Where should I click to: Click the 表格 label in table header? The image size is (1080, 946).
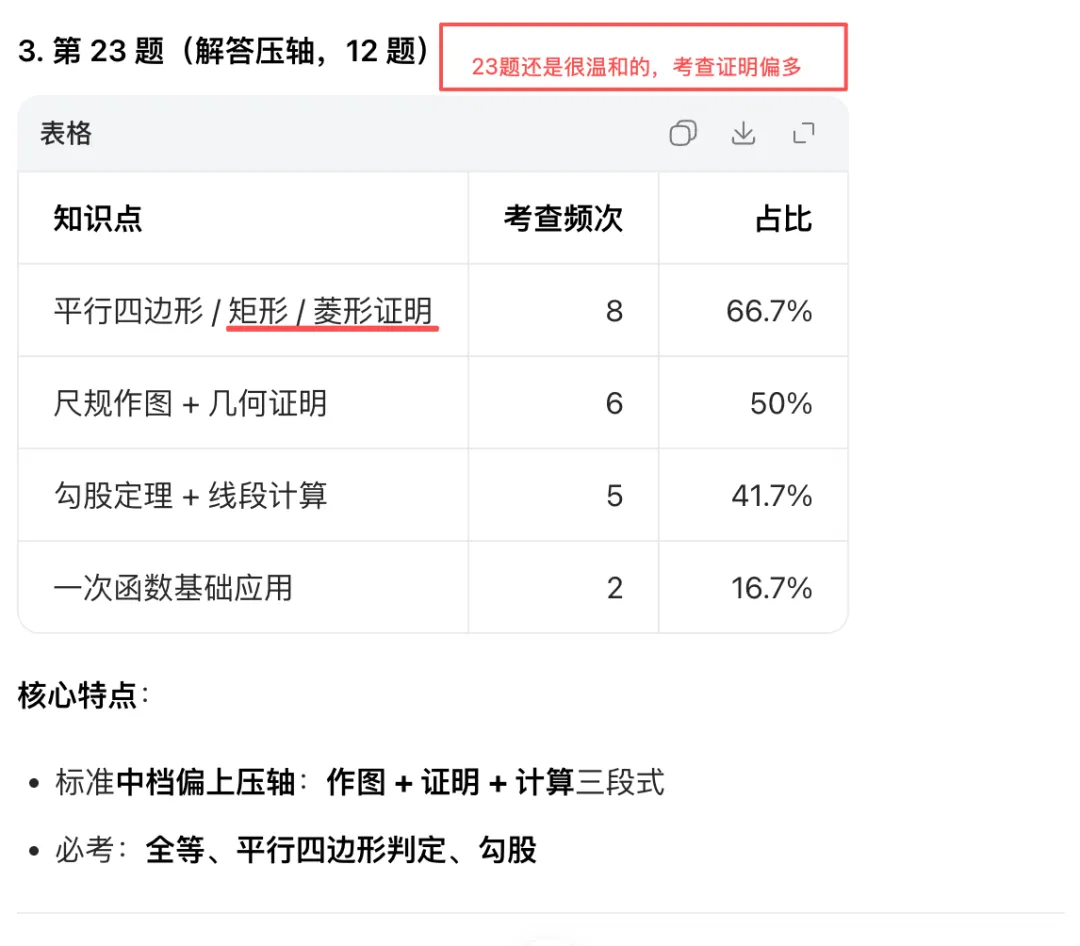click(66, 134)
